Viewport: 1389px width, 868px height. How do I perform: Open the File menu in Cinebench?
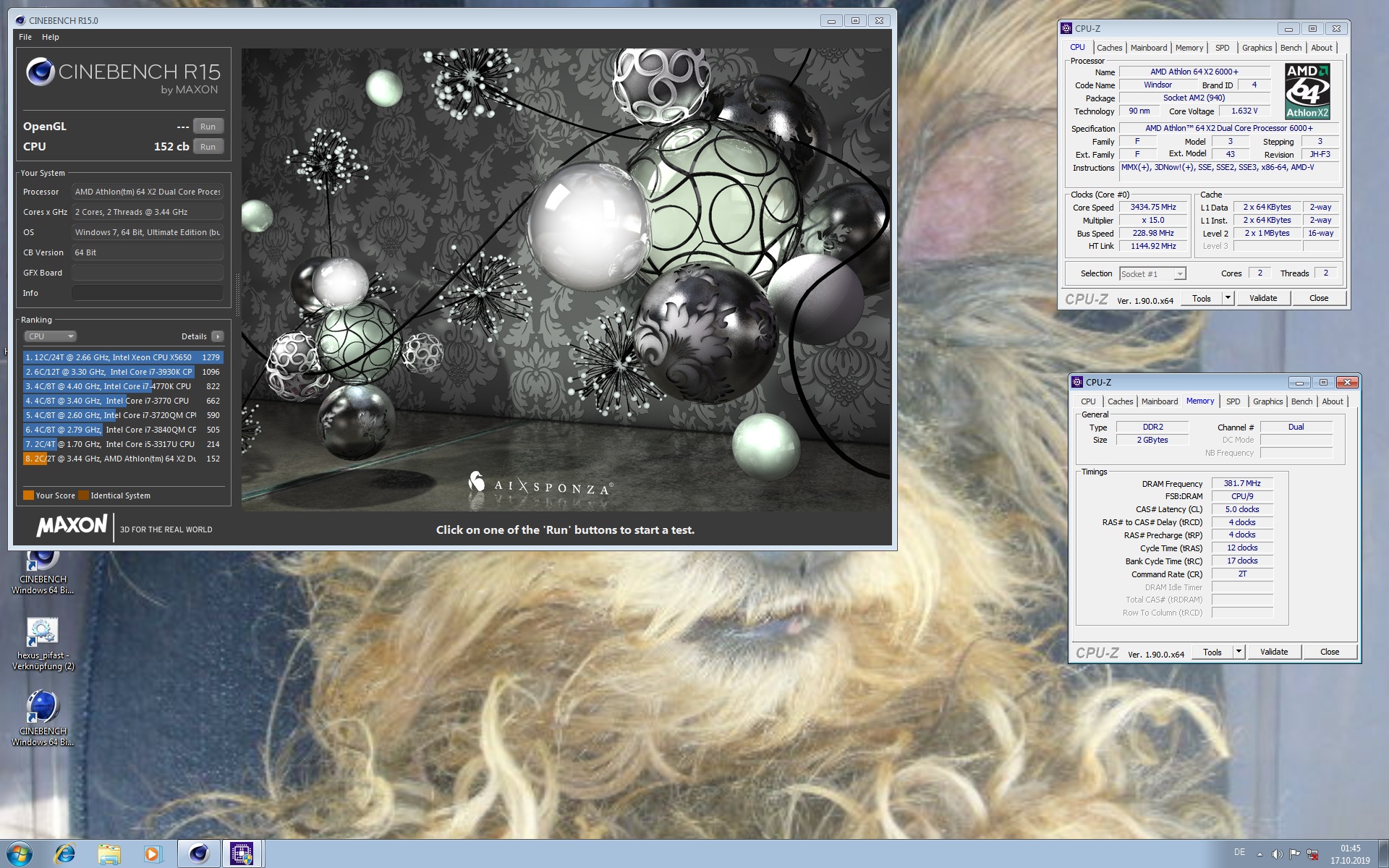click(x=25, y=37)
